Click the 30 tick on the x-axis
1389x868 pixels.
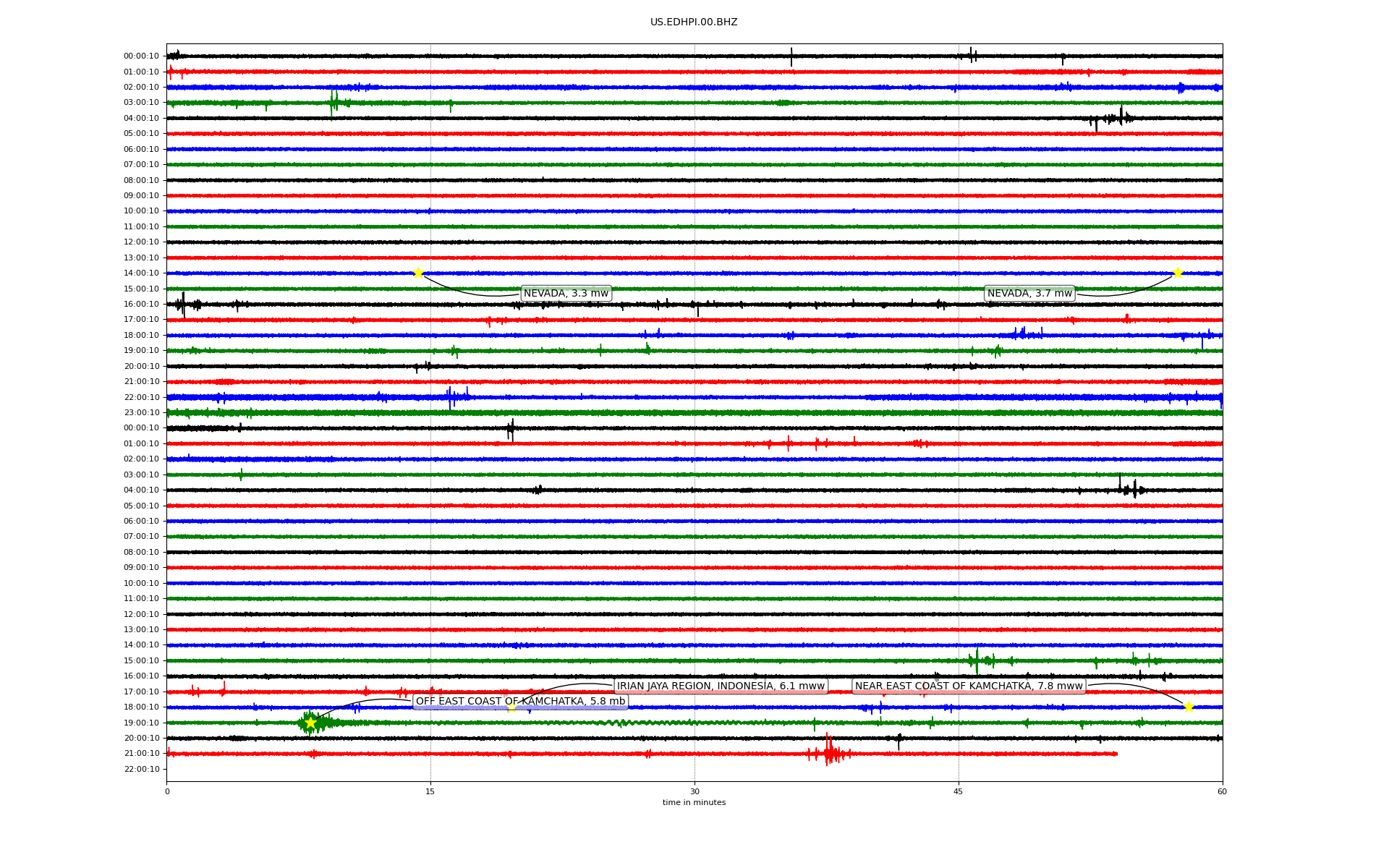pyautogui.click(x=694, y=791)
